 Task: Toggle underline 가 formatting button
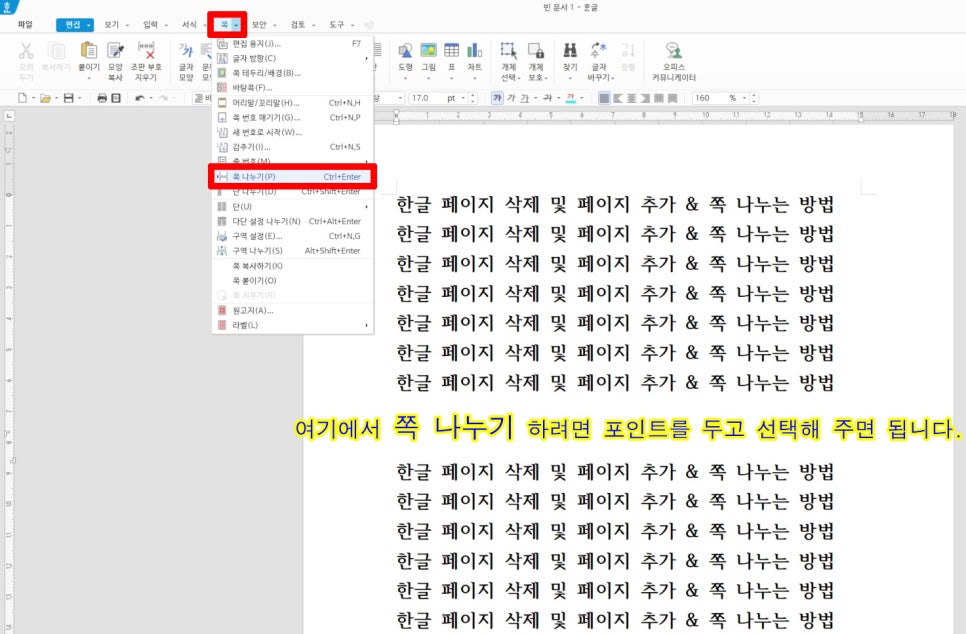point(524,98)
